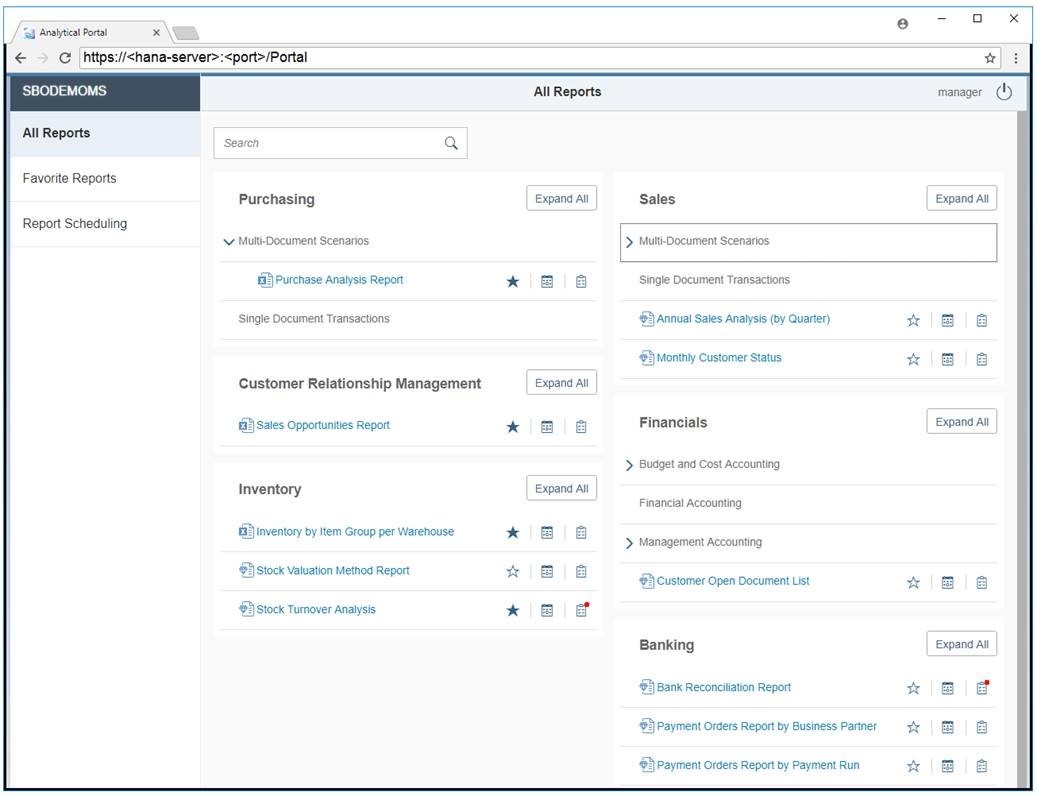This screenshot has height=796, width=1037.
Task: Open clipboard list icon for Sales Opportunities Report
Action: pyautogui.click(x=581, y=427)
